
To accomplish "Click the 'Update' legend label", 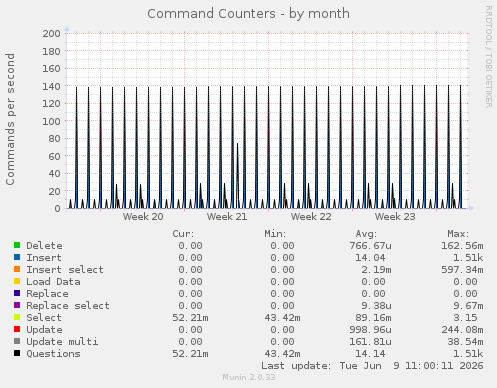I will [44, 330].
